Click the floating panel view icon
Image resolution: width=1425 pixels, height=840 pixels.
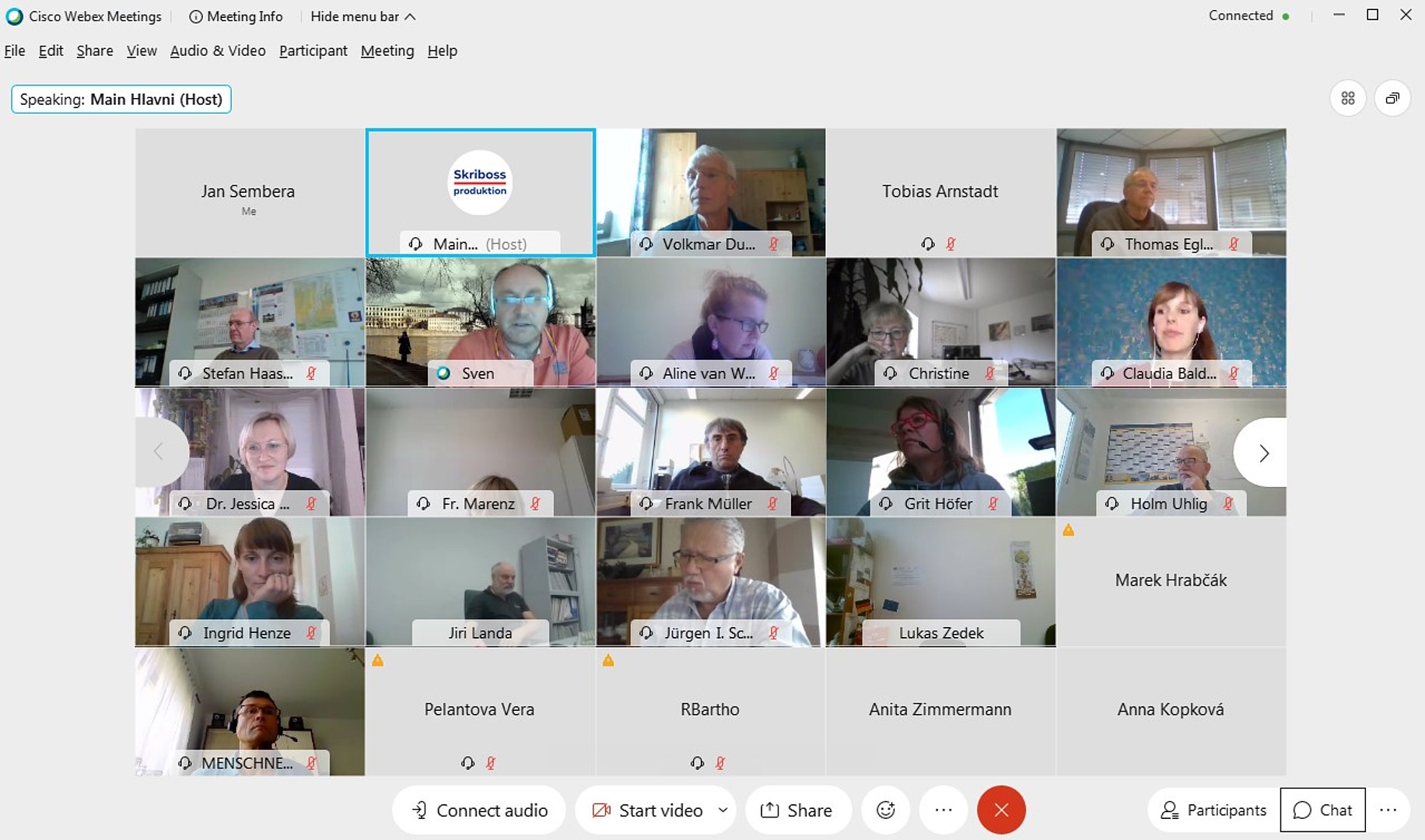click(1392, 99)
